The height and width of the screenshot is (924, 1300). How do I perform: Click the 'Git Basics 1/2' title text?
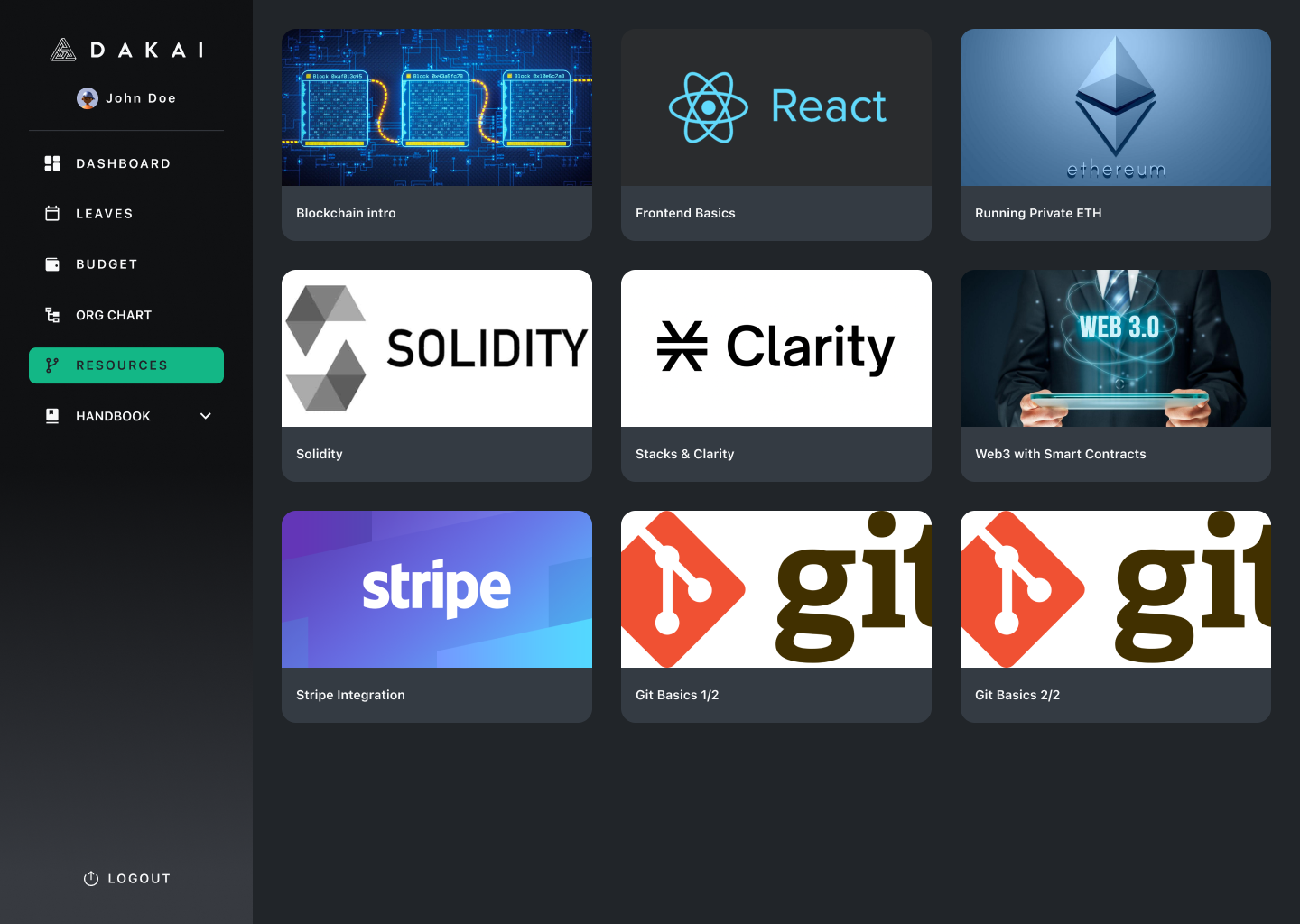pos(677,695)
